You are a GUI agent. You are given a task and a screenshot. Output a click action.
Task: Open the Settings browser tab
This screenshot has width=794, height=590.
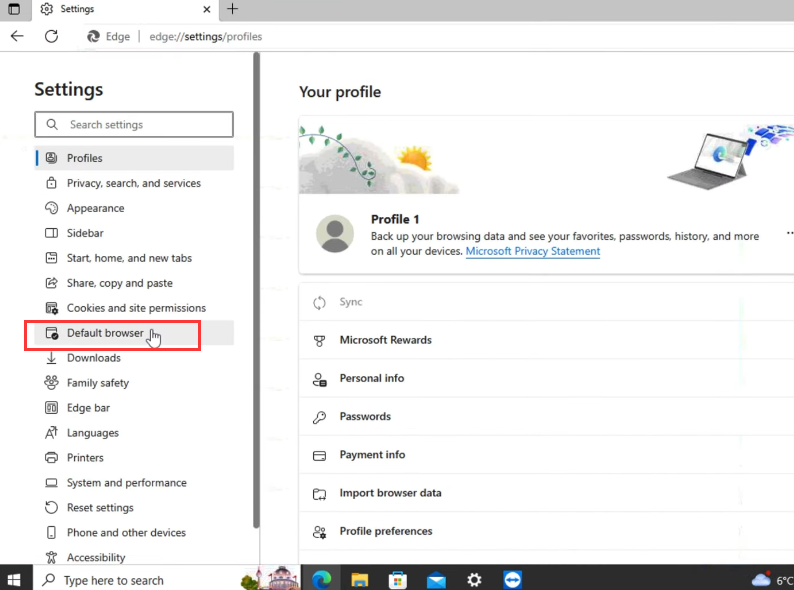click(125, 10)
